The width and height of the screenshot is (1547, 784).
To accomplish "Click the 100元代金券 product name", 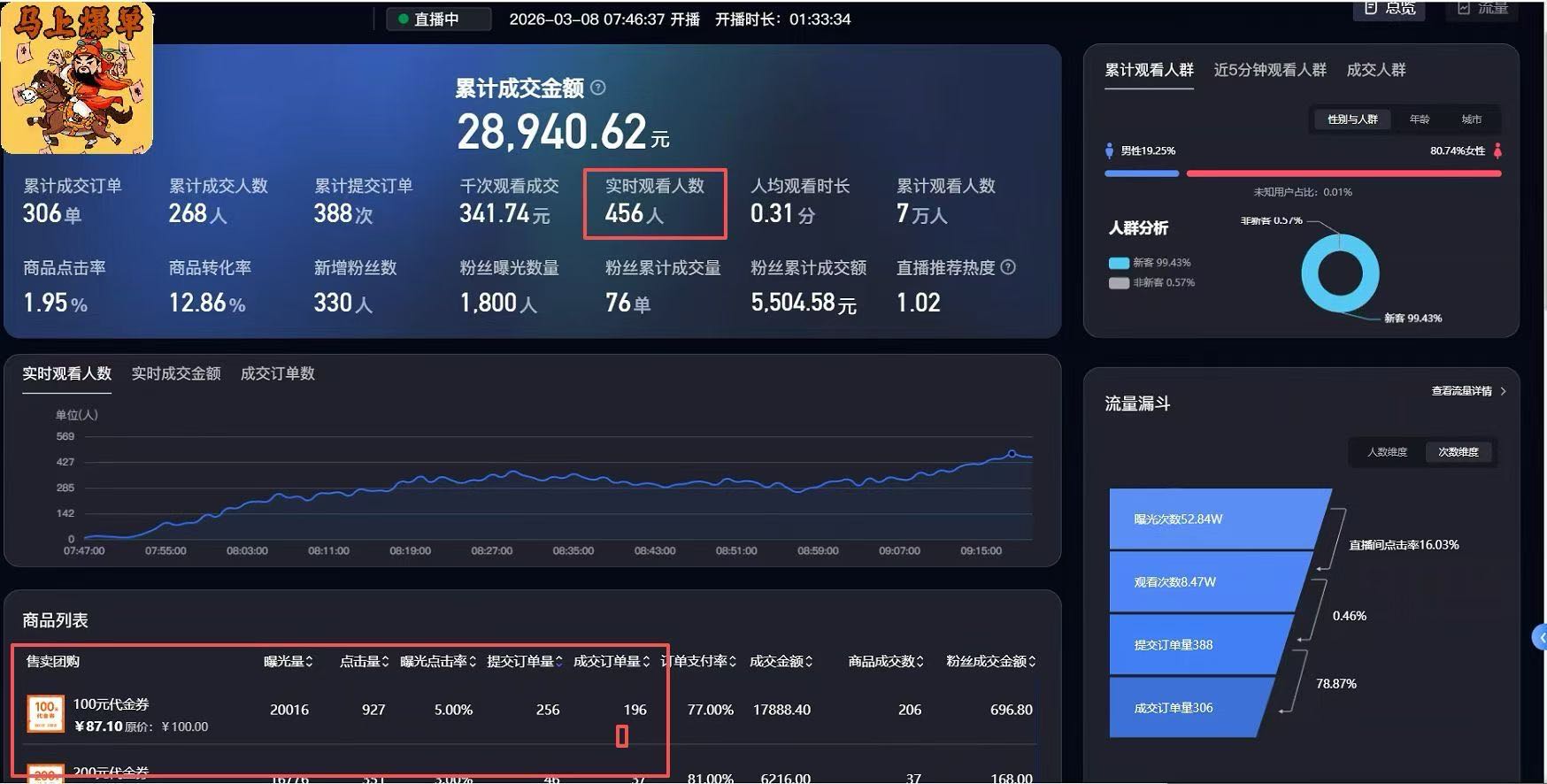I will point(111,704).
